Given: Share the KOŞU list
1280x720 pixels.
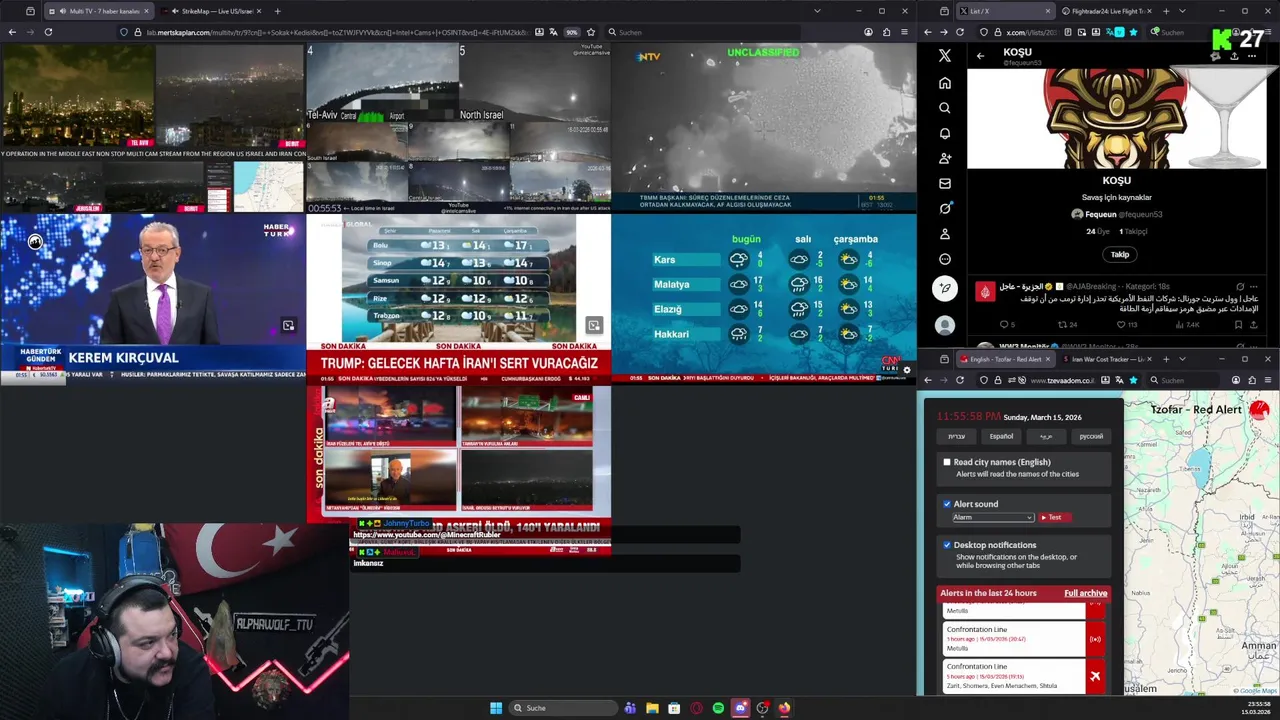Looking at the screenshot, I should 1234,56.
